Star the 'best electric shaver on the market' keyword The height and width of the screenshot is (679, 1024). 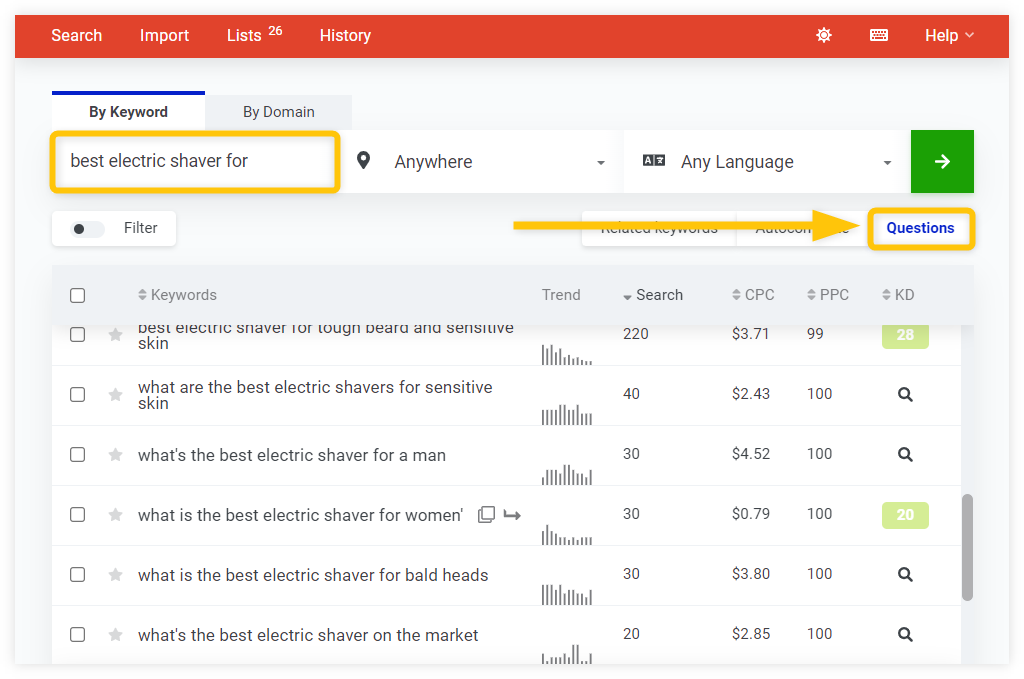point(116,635)
